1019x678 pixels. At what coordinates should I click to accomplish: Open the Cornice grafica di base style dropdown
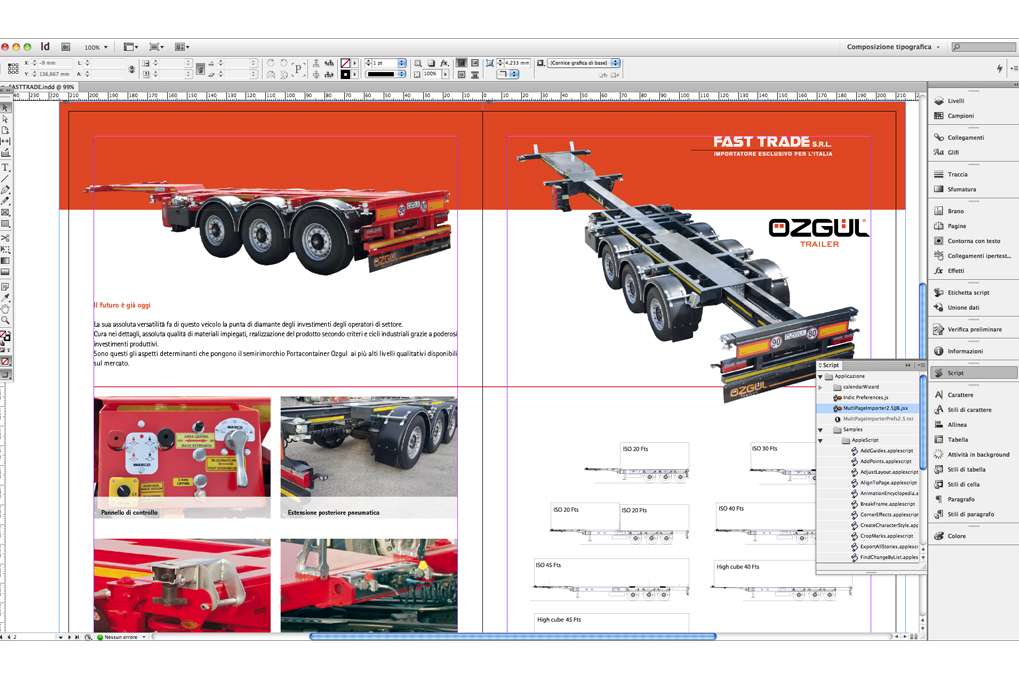coord(615,63)
